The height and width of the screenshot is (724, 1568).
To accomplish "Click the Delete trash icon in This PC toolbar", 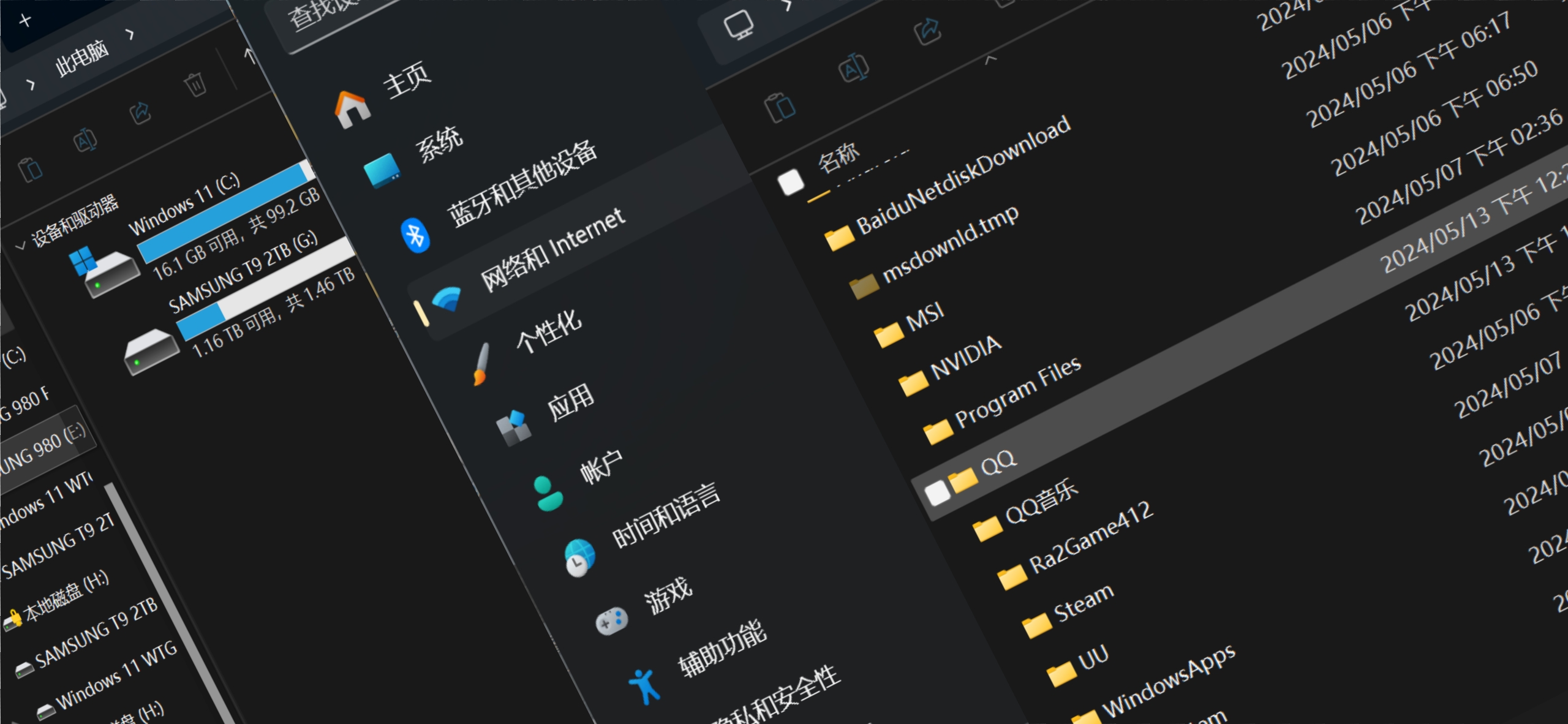I will tap(194, 84).
